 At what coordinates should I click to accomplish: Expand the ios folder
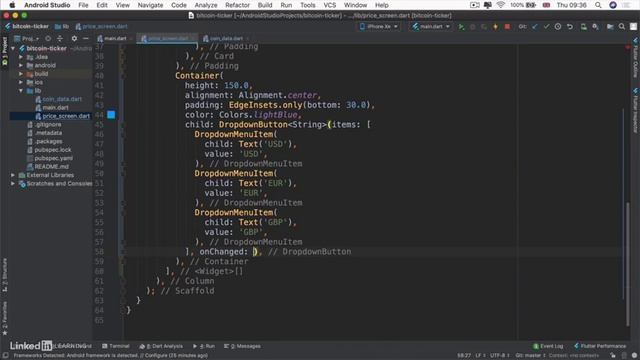coord(21,82)
